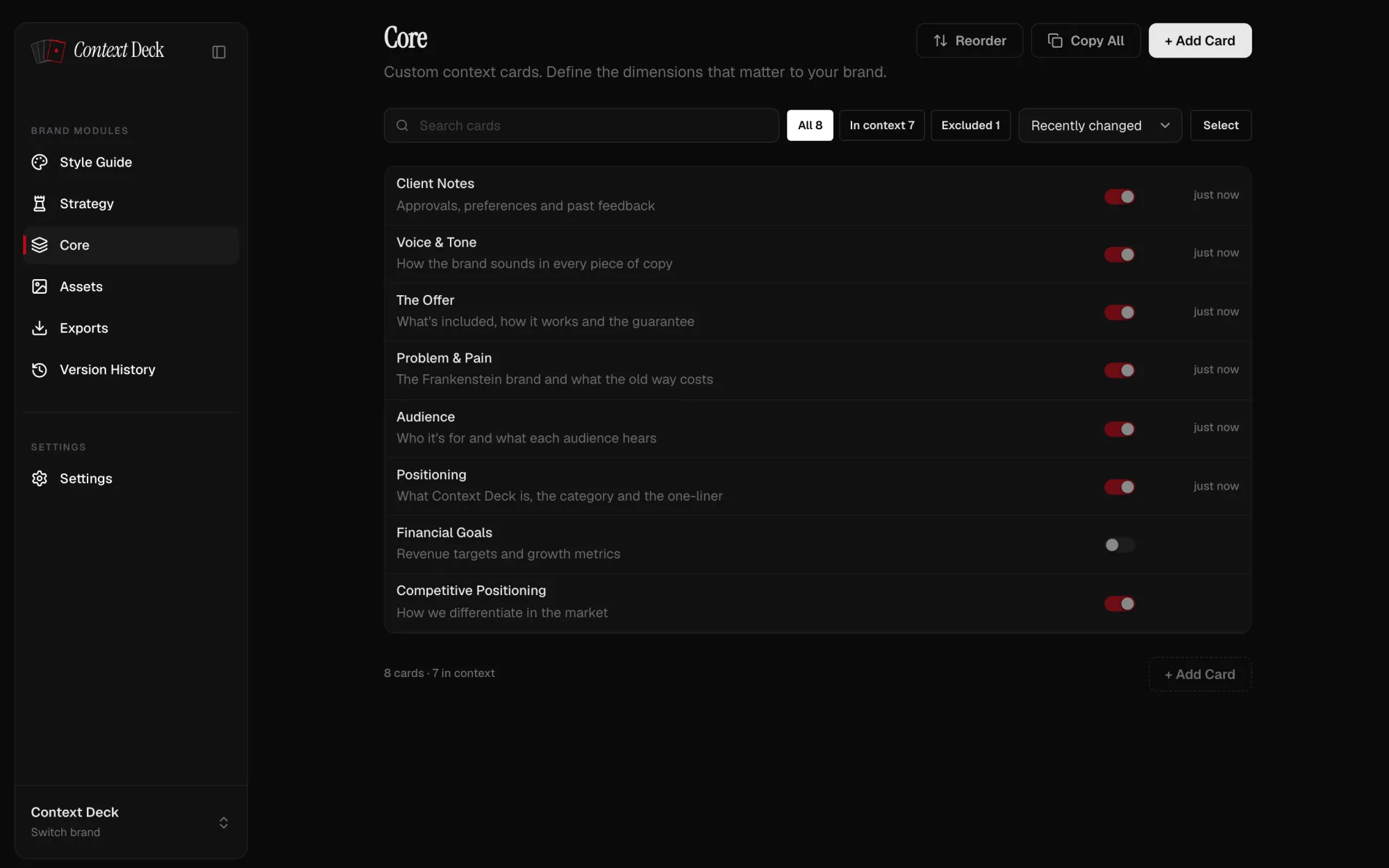Open the Competitive Positioning card
The height and width of the screenshot is (868, 1389).
click(817, 603)
